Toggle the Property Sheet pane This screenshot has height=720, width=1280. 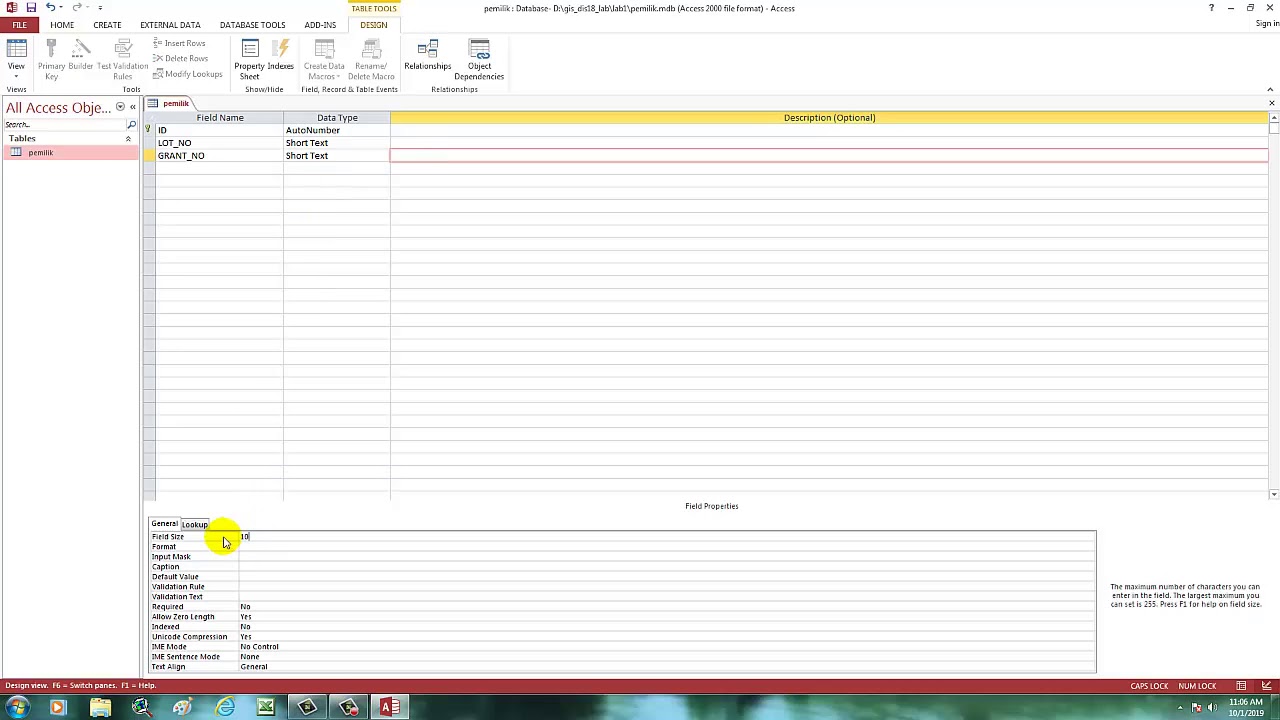click(x=249, y=60)
